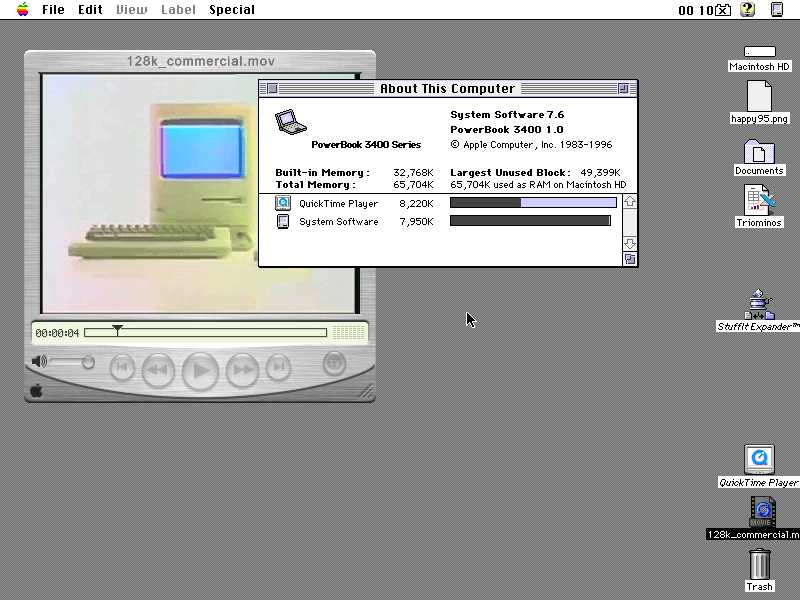Jump to movie start with skip-back button
Image resolution: width=800 pixels, height=600 pixels.
tap(122, 368)
